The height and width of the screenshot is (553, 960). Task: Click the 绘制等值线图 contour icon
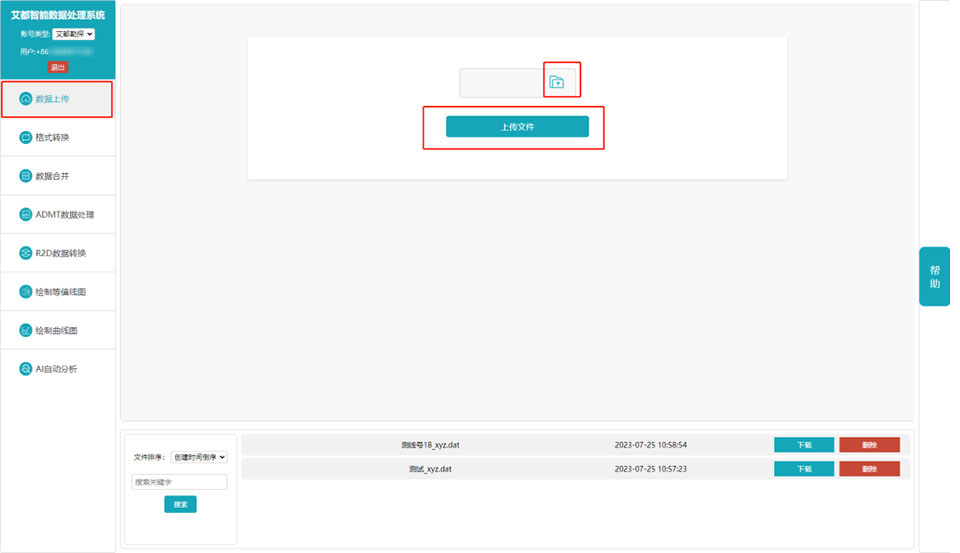tap(26, 292)
